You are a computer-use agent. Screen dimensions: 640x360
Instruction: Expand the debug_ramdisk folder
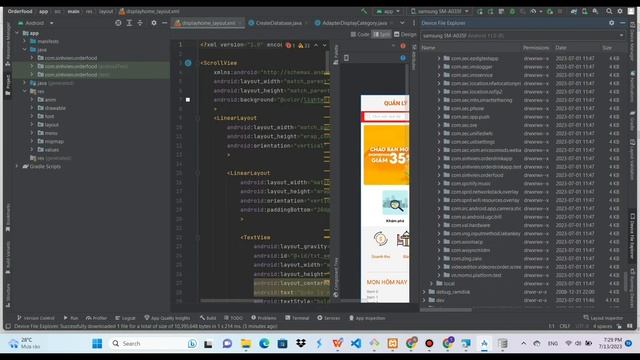click(x=424, y=292)
